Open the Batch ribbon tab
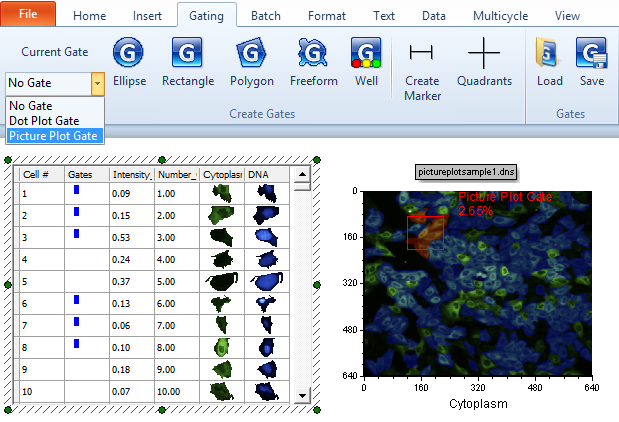Viewport: 619px width, 422px height. [x=265, y=16]
